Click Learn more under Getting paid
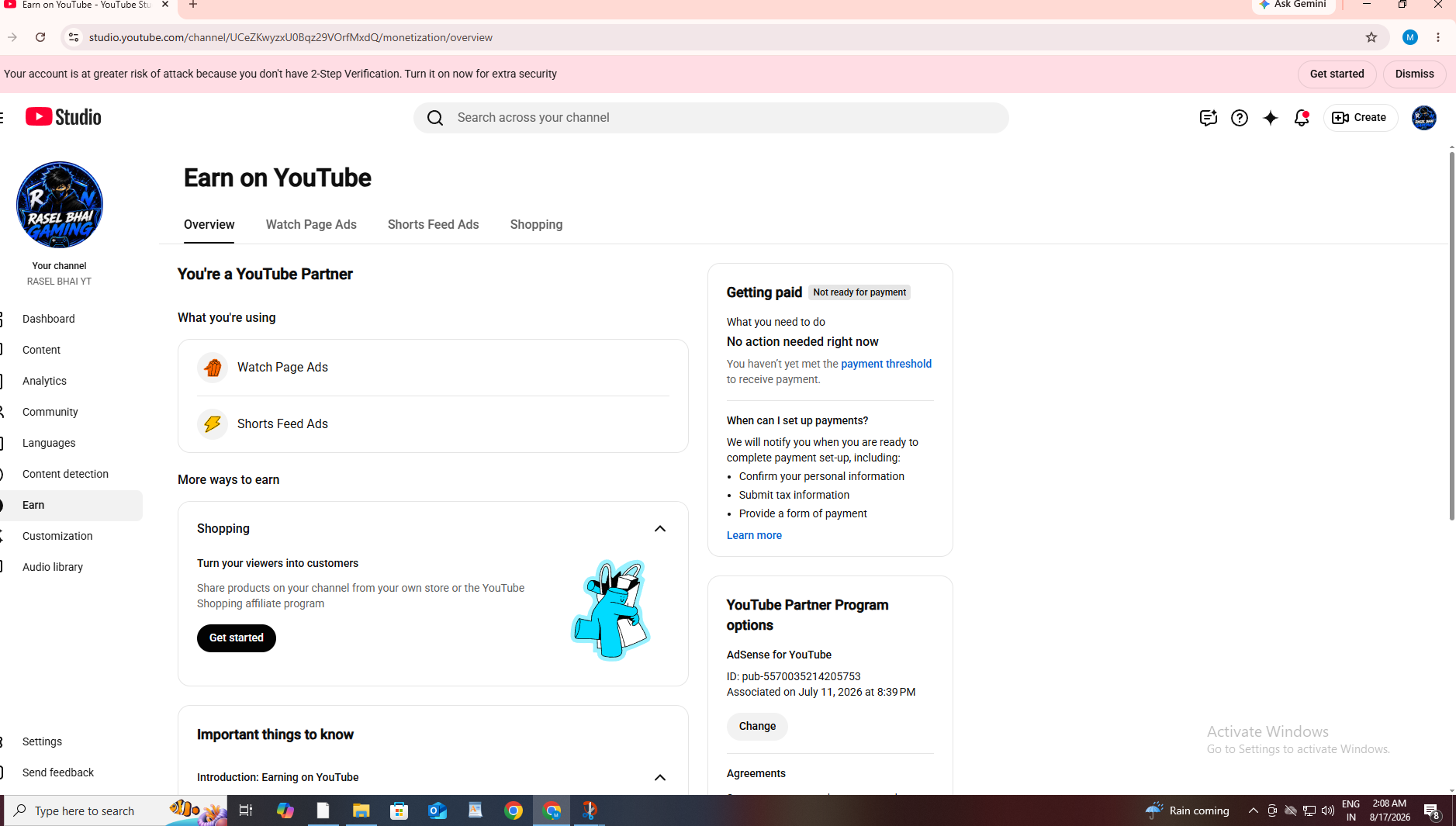 click(x=754, y=535)
